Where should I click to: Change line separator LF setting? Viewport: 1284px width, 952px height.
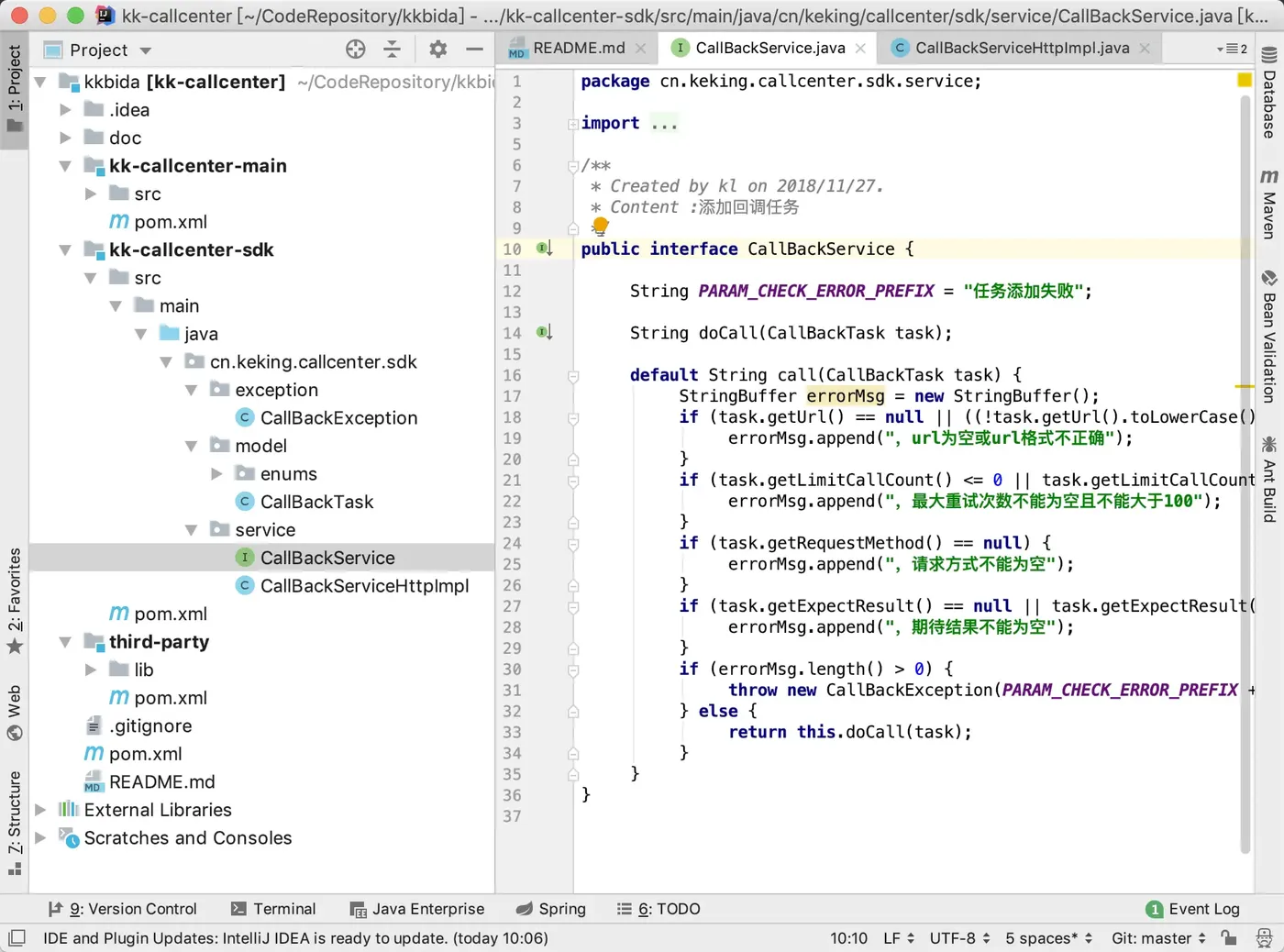point(898,937)
